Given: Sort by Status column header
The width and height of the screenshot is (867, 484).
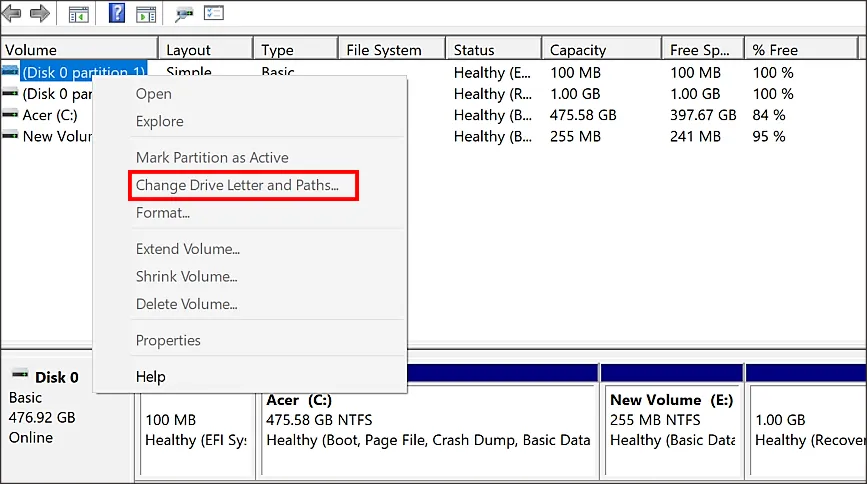Looking at the screenshot, I should 474,49.
